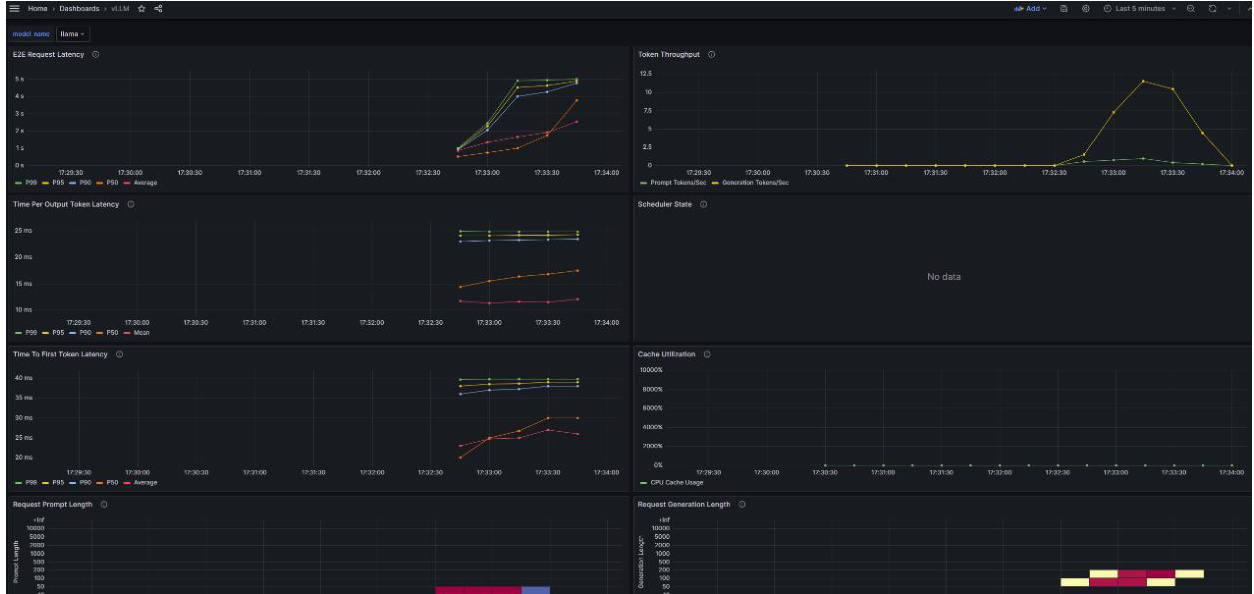Save the dashboard using the disk icon
Screen dimensions: 1254x594
click(x=1064, y=8)
